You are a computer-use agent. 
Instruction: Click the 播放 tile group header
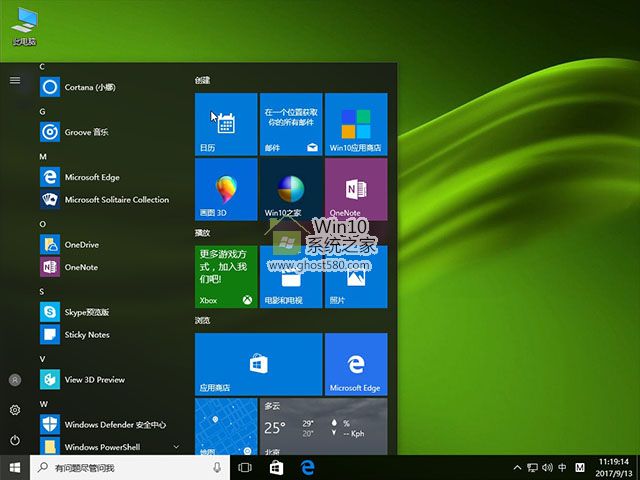tap(202, 233)
